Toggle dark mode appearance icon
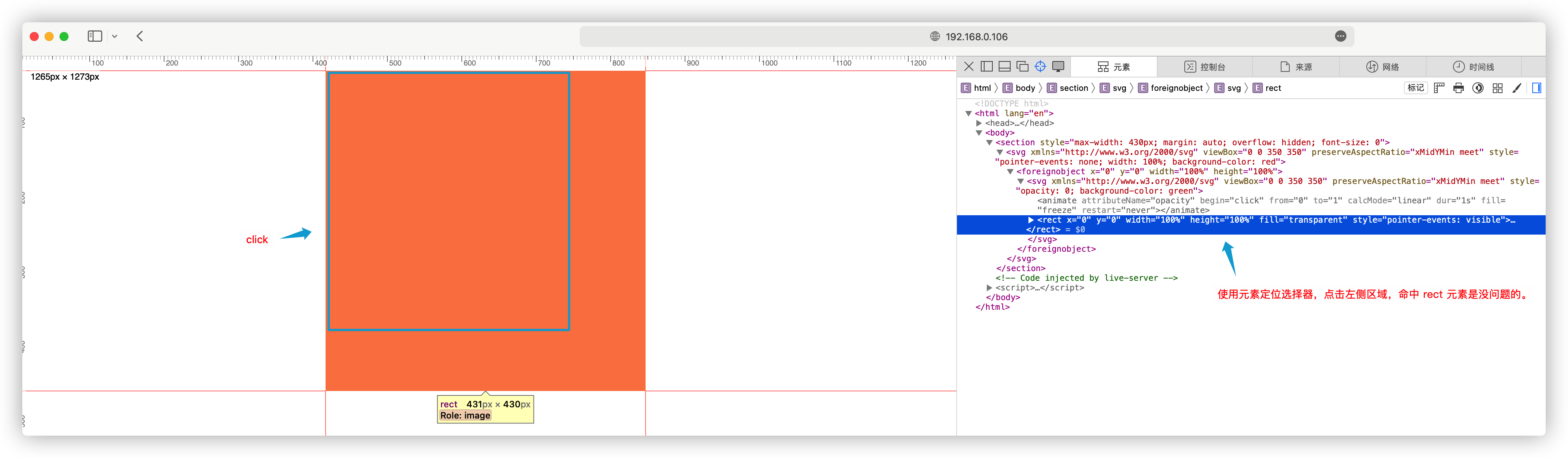This screenshot has height=458, width=1568. [x=1478, y=88]
